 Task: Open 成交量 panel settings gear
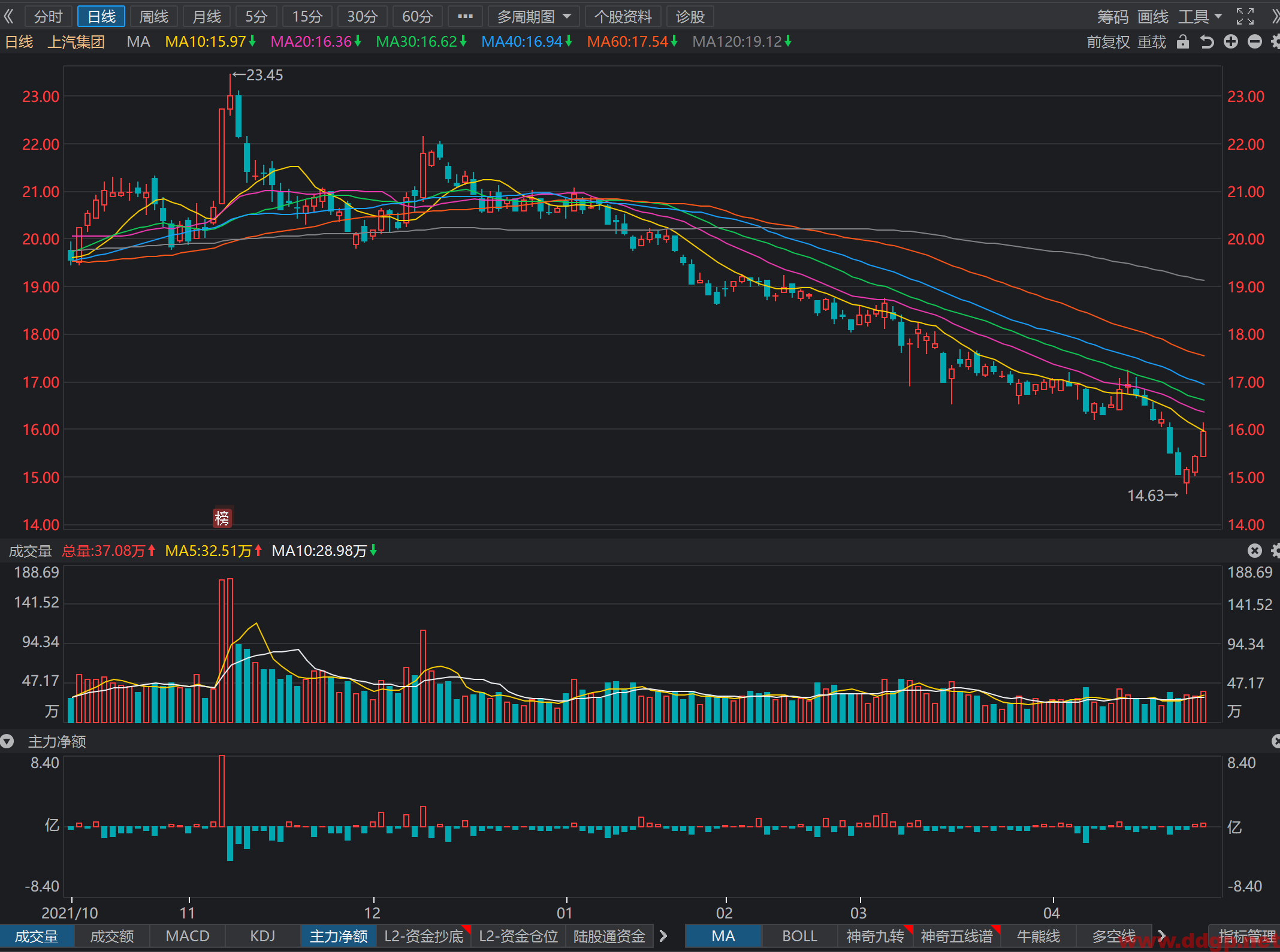tap(1275, 551)
